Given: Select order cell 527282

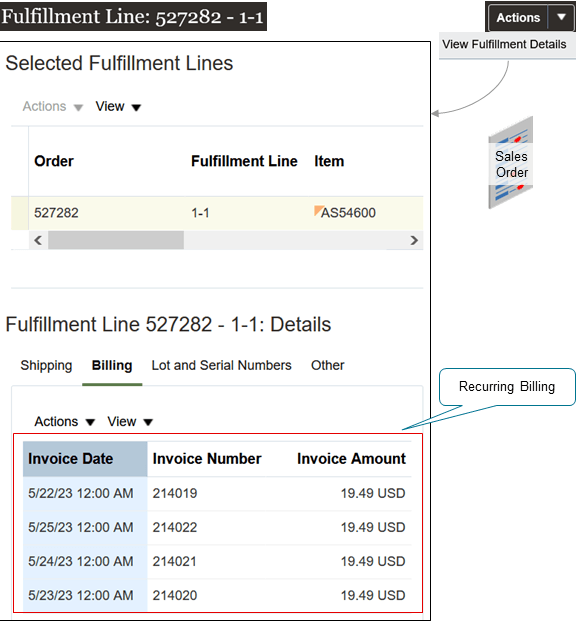Looking at the screenshot, I should pos(56,213).
